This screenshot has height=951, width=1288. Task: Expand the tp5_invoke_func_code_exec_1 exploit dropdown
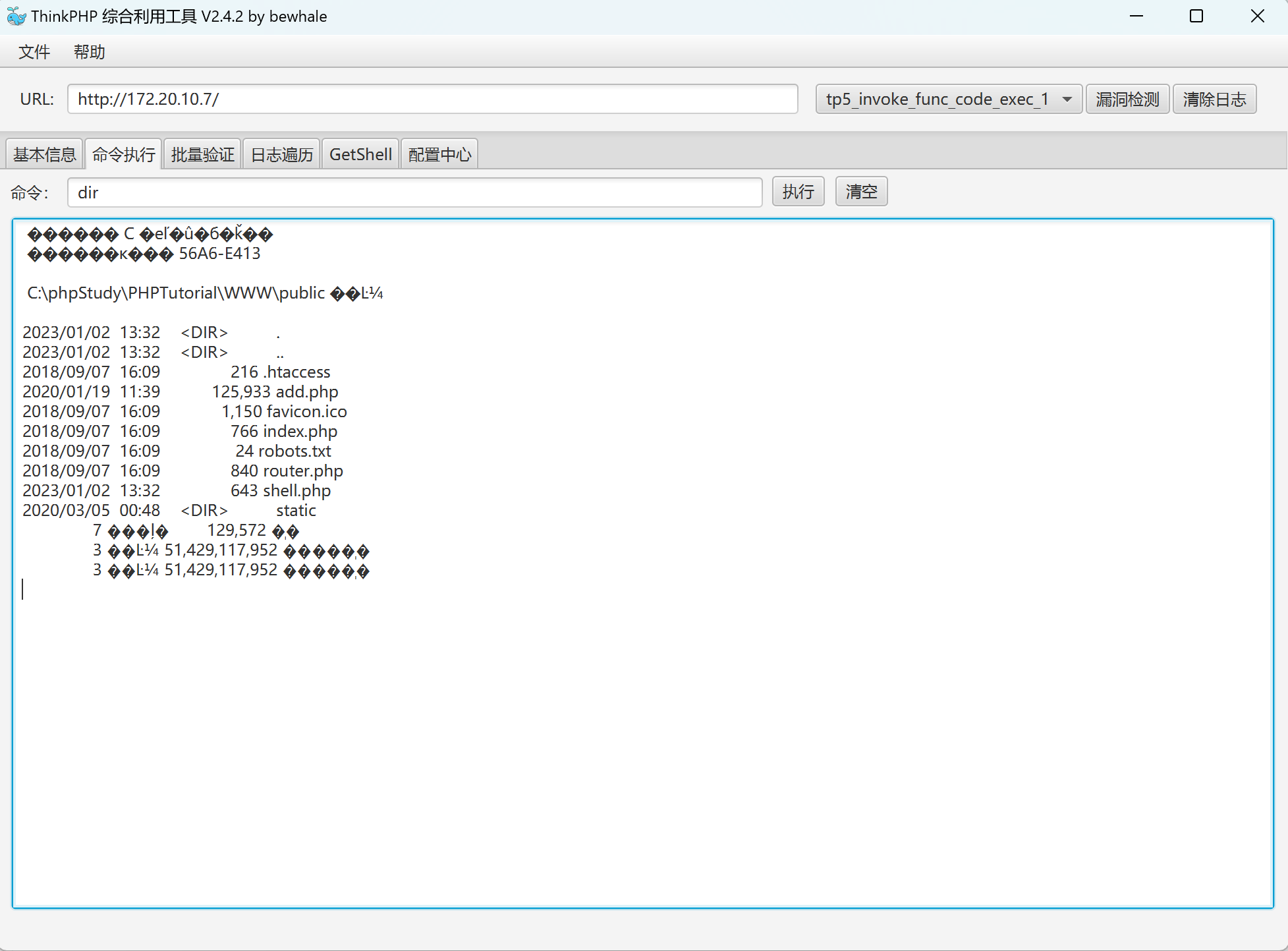click(938, 100)
